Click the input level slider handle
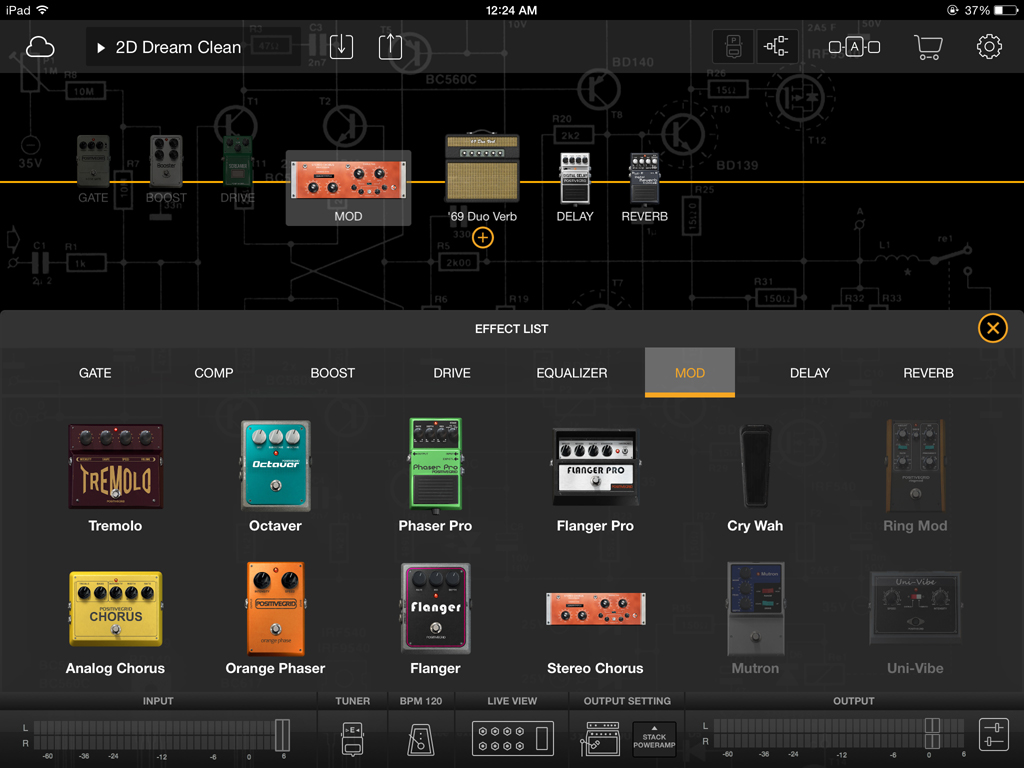1024x768 pixels. coord(282,734)
